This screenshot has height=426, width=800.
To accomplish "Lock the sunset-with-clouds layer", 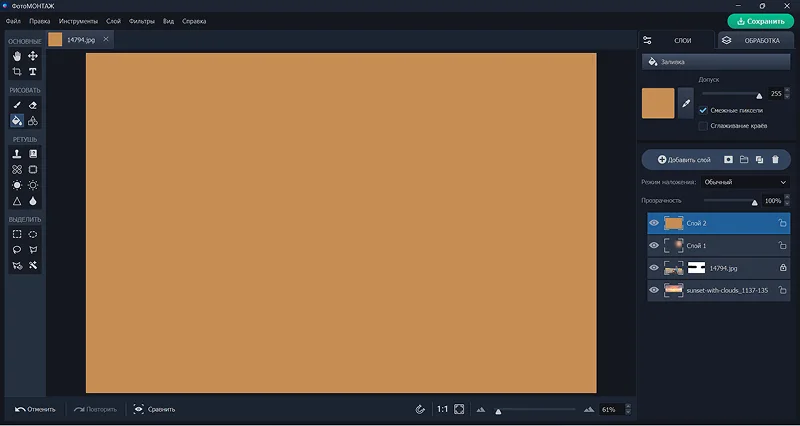I will [782, 290].
